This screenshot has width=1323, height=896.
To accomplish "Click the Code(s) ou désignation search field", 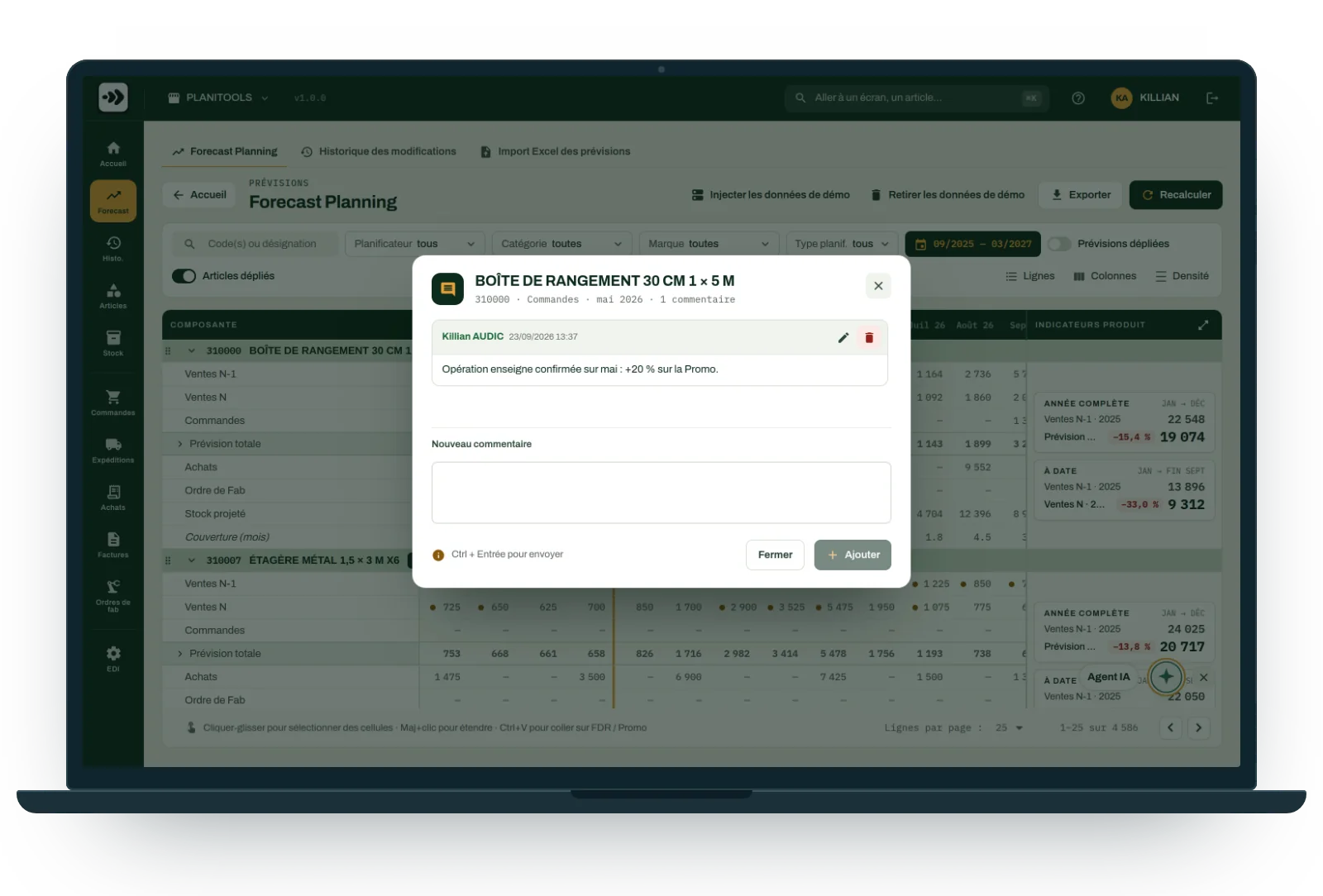I will 256,244.
